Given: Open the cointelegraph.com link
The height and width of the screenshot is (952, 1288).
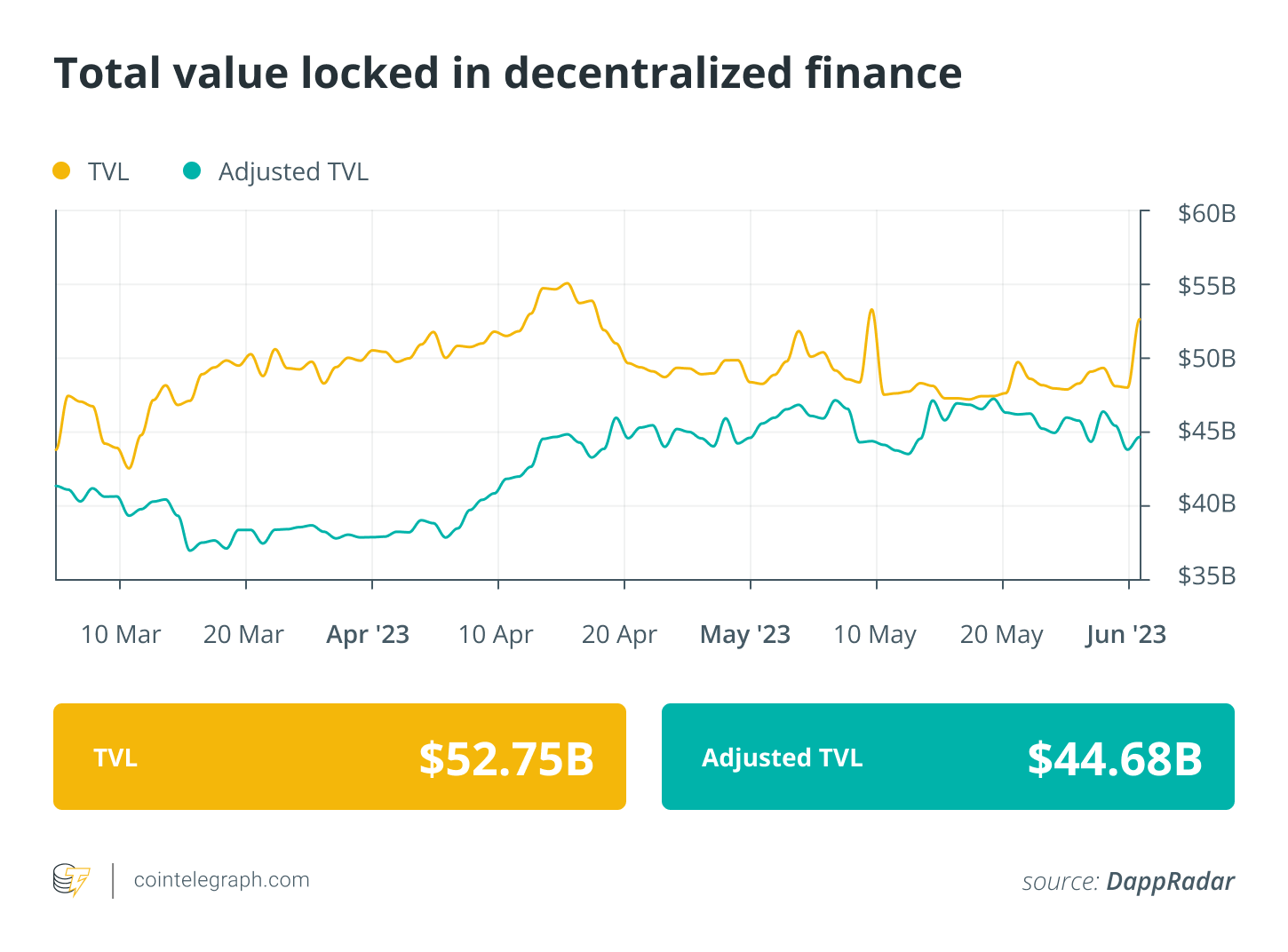Looking at the screenshot, I should (221, 880).
